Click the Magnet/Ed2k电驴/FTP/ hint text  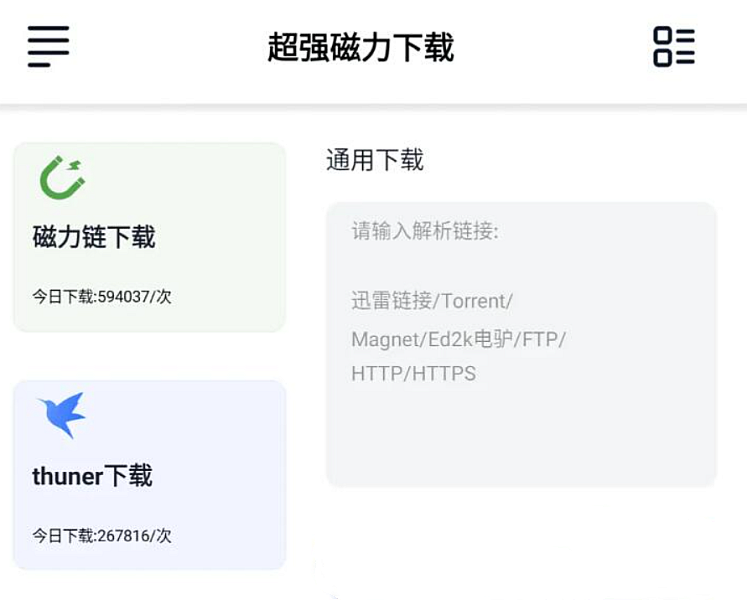[458, 339]
